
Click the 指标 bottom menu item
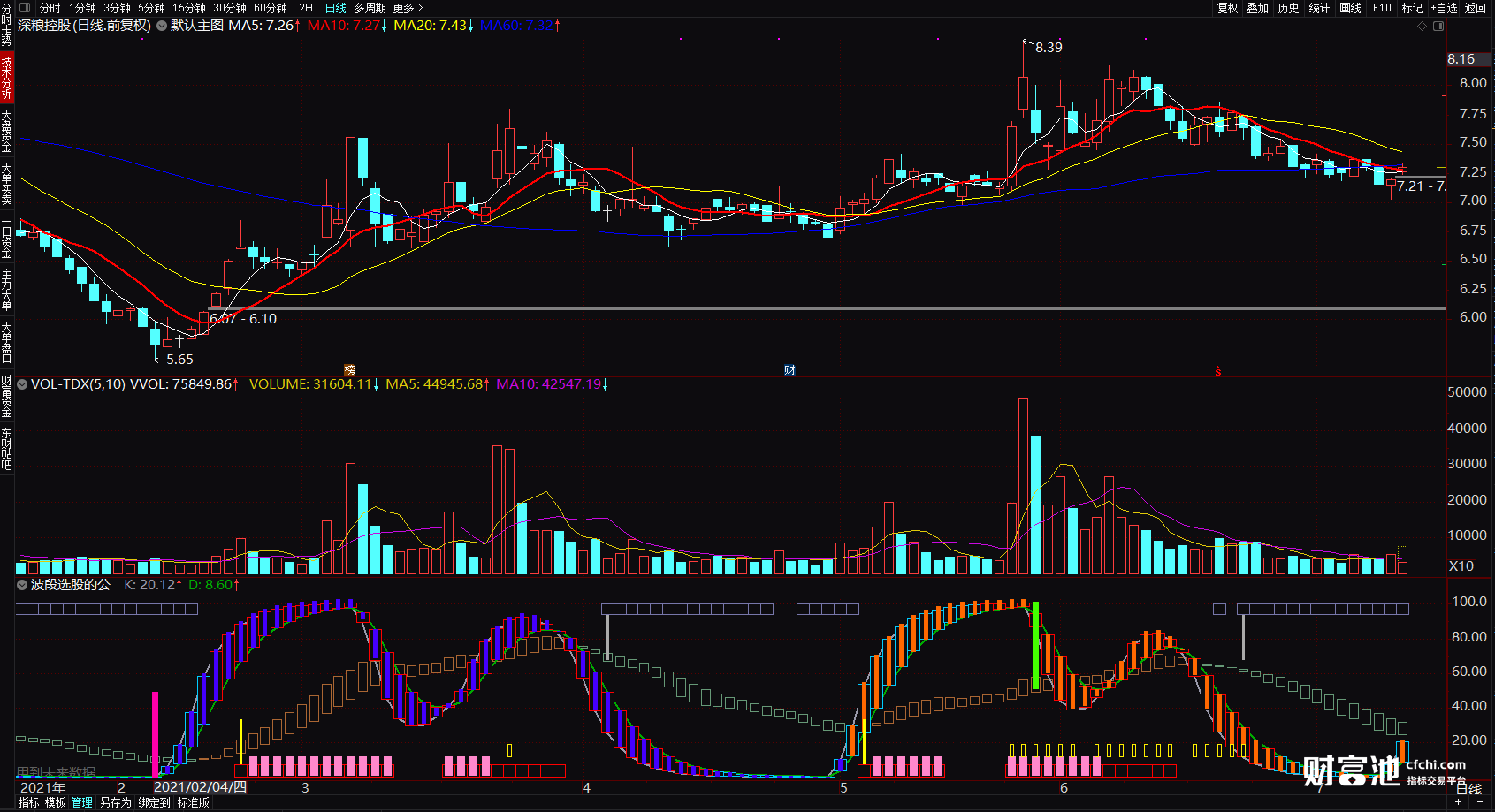point(28,802)
